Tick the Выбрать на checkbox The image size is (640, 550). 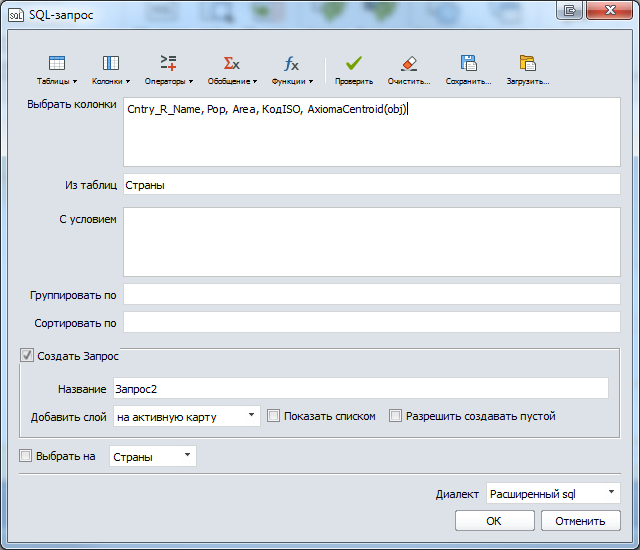pos(27,456)
